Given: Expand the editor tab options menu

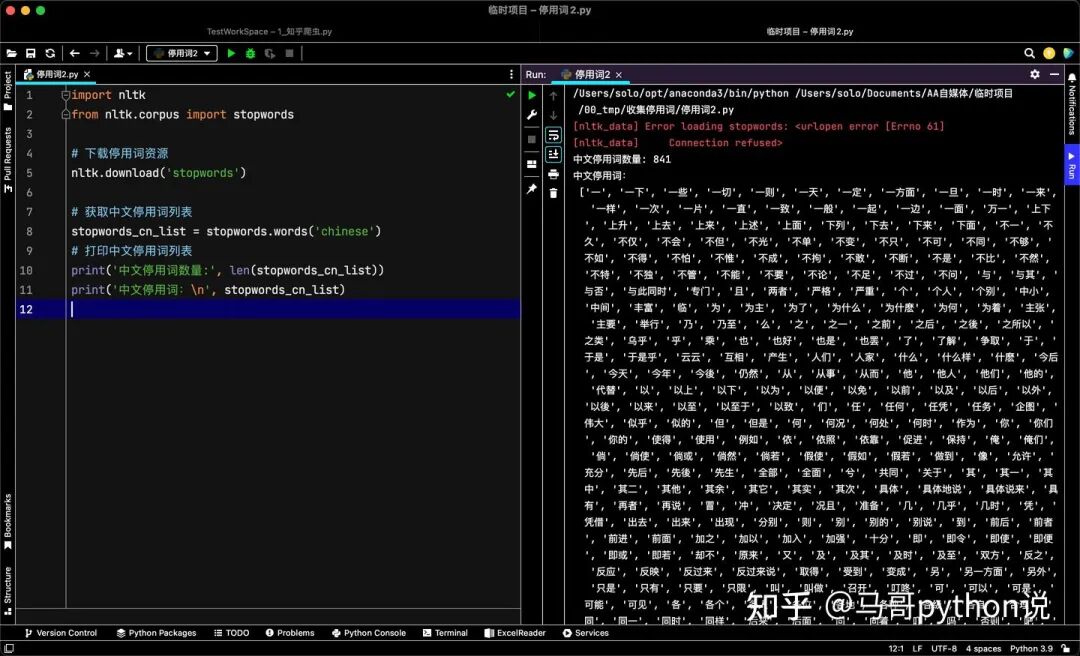Looking at the screenshot, I should point(511,74).
